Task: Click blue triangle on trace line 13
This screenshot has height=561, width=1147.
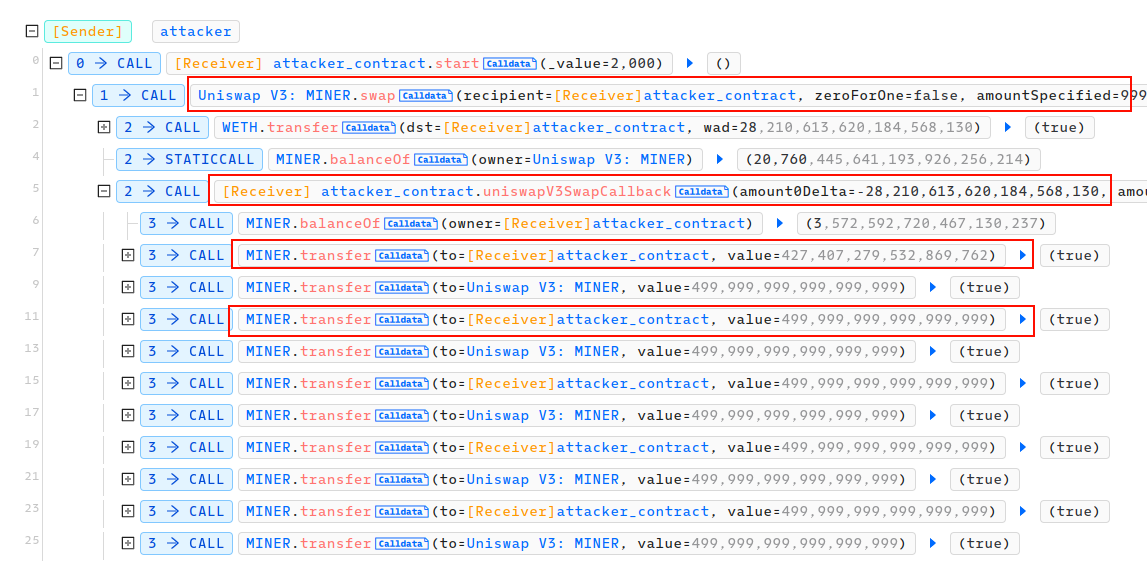Action: [x=933, y=352]
